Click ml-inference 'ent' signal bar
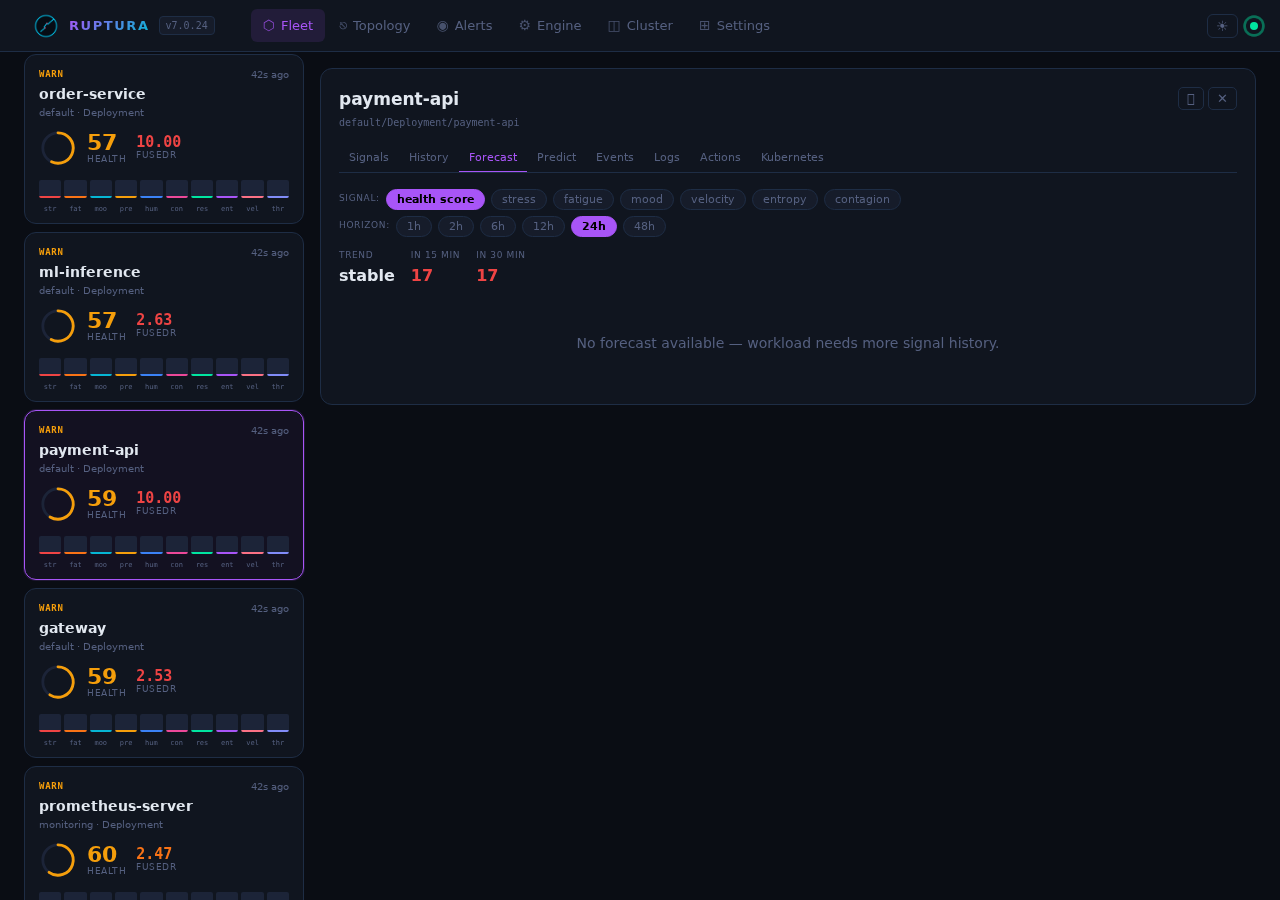This screenshot has width=1280, height=900. point(227,367)
